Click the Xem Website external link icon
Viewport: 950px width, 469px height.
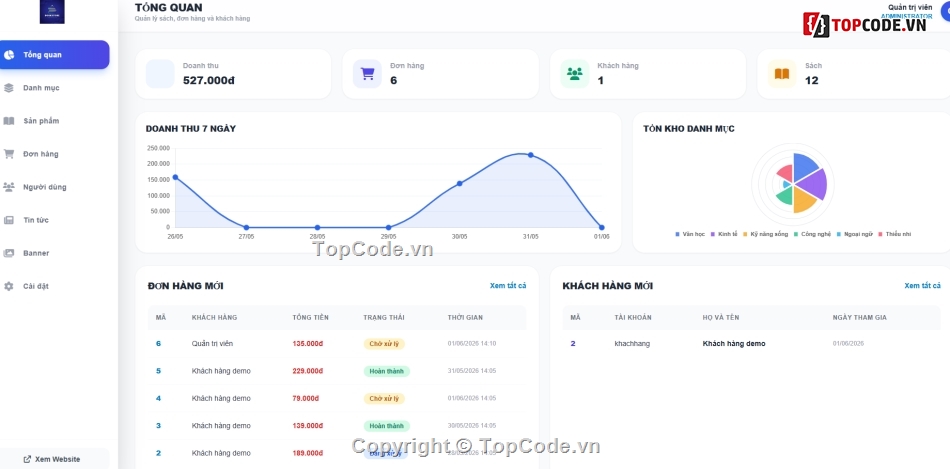coord(27,459)
